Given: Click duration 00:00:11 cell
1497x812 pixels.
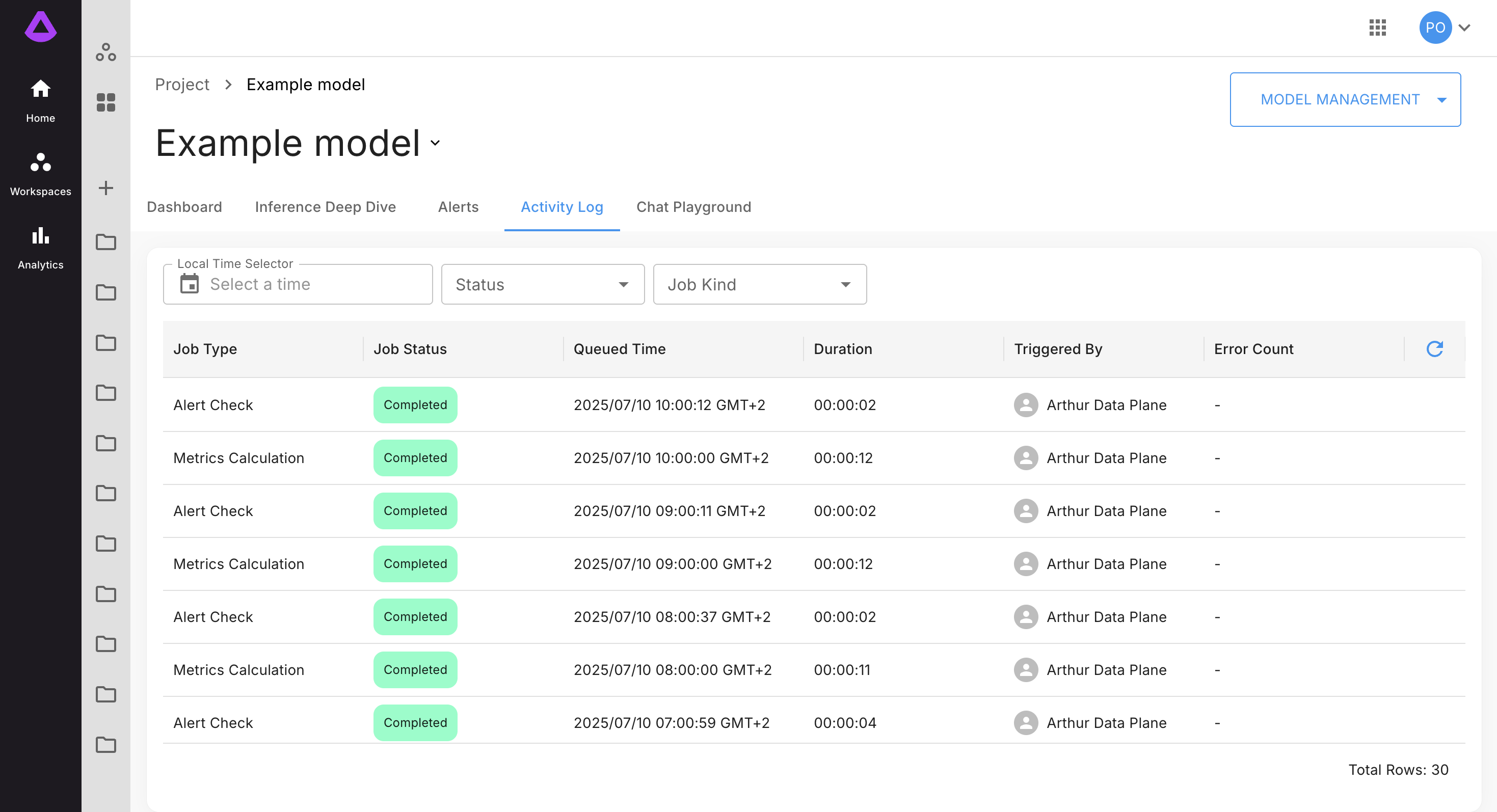Looking at the screenshot, I should tap(842, 670).
